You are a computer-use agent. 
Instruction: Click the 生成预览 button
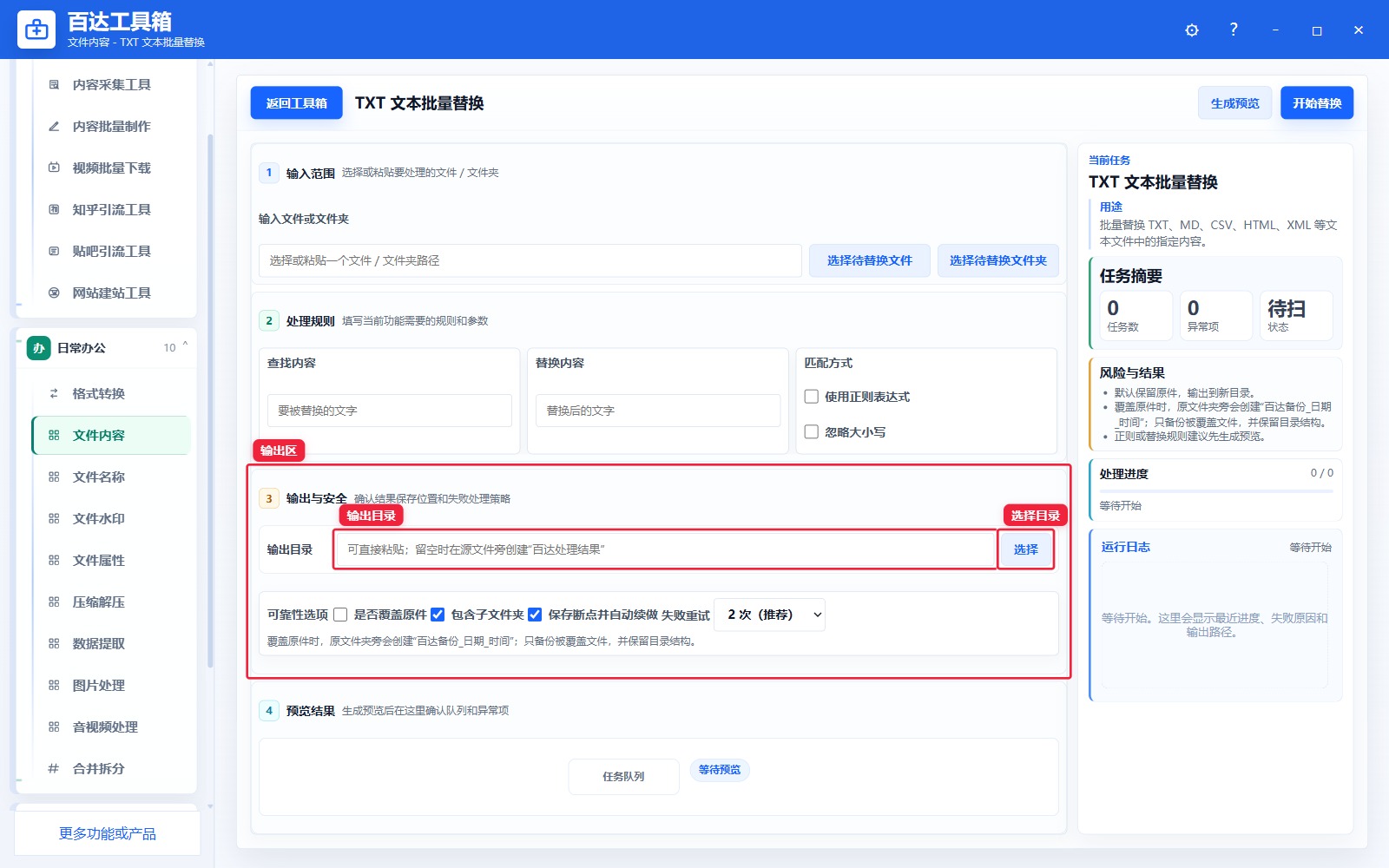[x=1234, y=103]
